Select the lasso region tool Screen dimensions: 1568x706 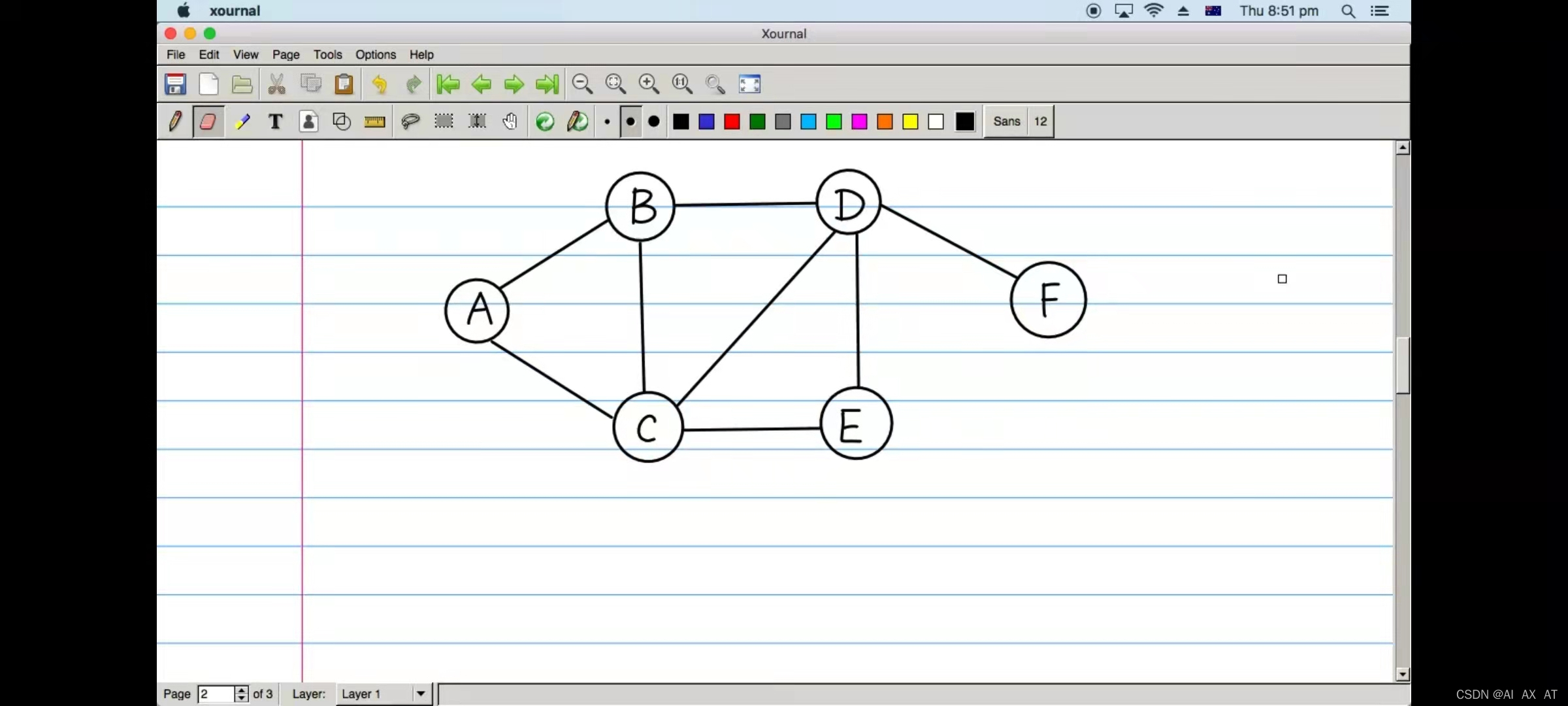[410, 122]
